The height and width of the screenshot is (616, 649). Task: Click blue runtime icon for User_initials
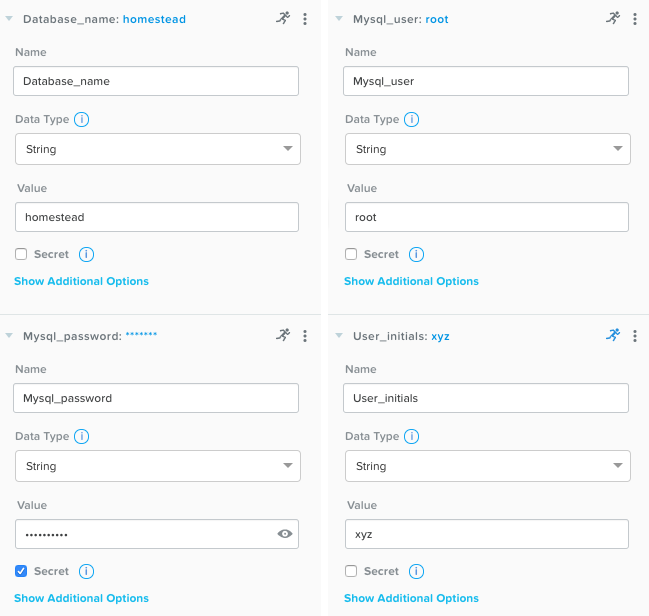pyautogui.click(x=613, y=335)
